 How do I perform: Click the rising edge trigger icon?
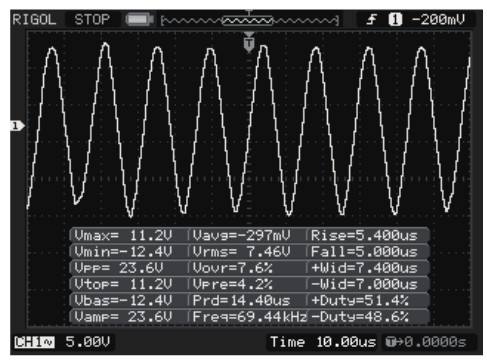(371, 19)
